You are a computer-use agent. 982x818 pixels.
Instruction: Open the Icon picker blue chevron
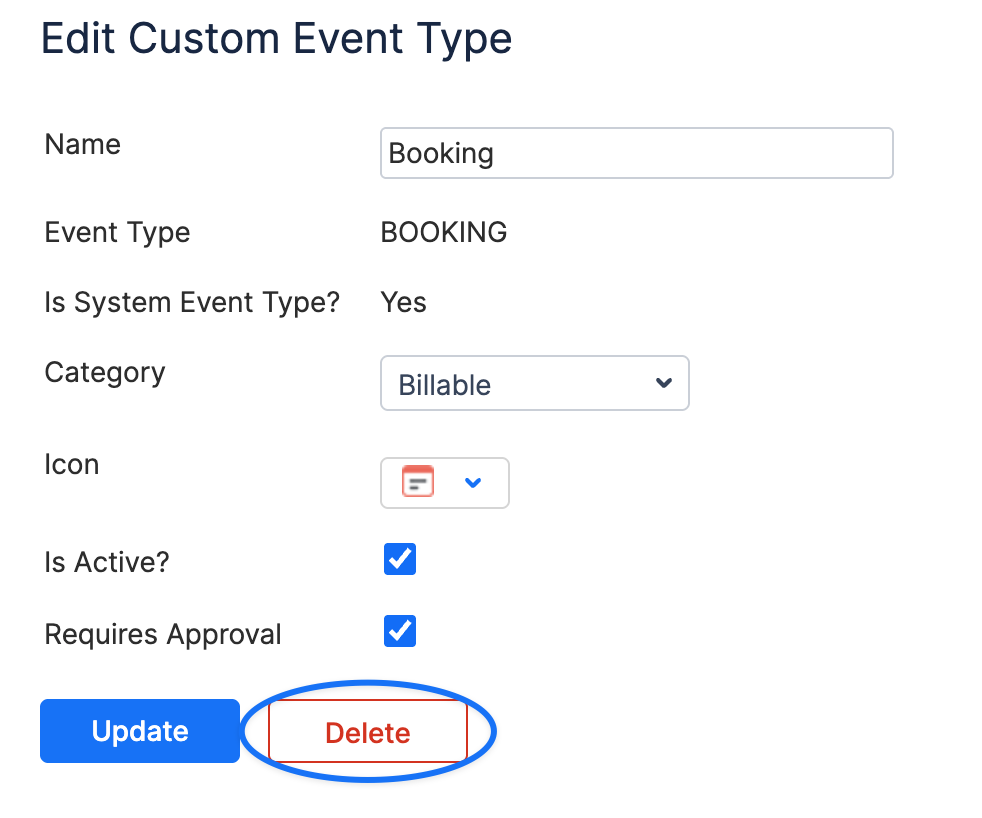[x=473, y=482]
